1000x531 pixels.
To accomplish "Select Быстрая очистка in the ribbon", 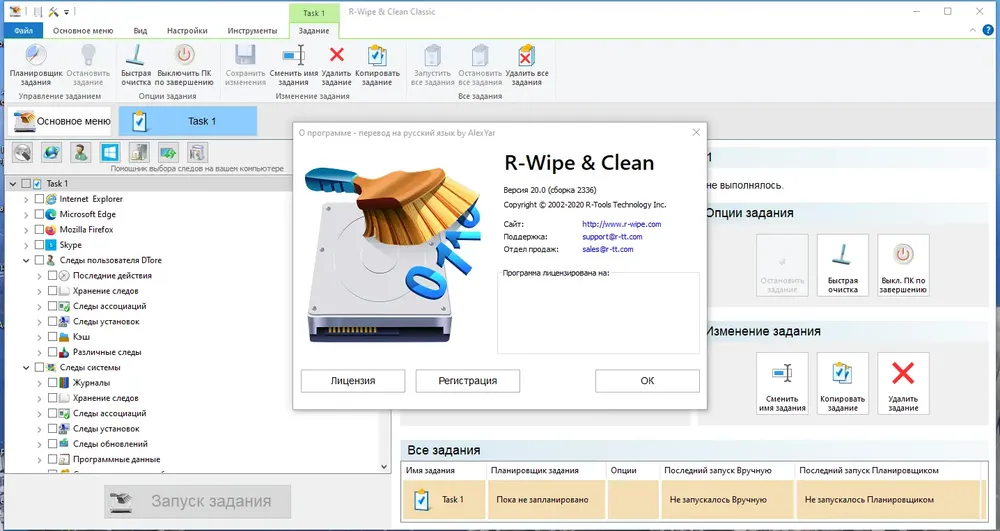I will coord(136,65).
